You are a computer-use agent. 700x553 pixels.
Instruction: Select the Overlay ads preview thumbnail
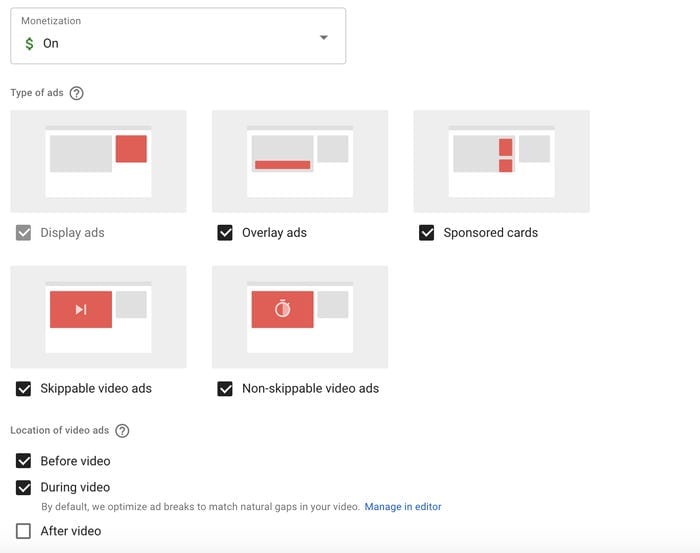coord(300,161)
